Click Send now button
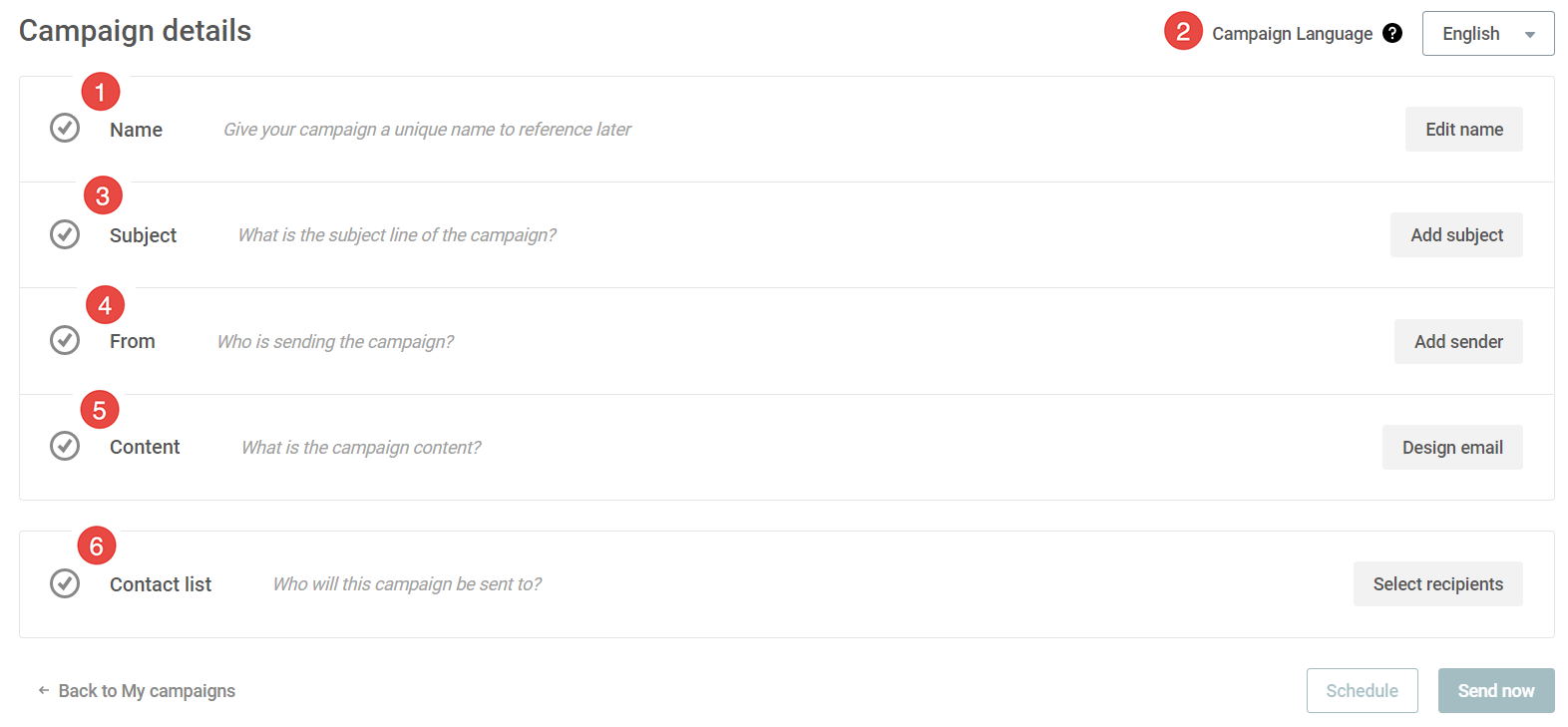This screenshot has width=1568, height=727. click(x=1496, y=690)
